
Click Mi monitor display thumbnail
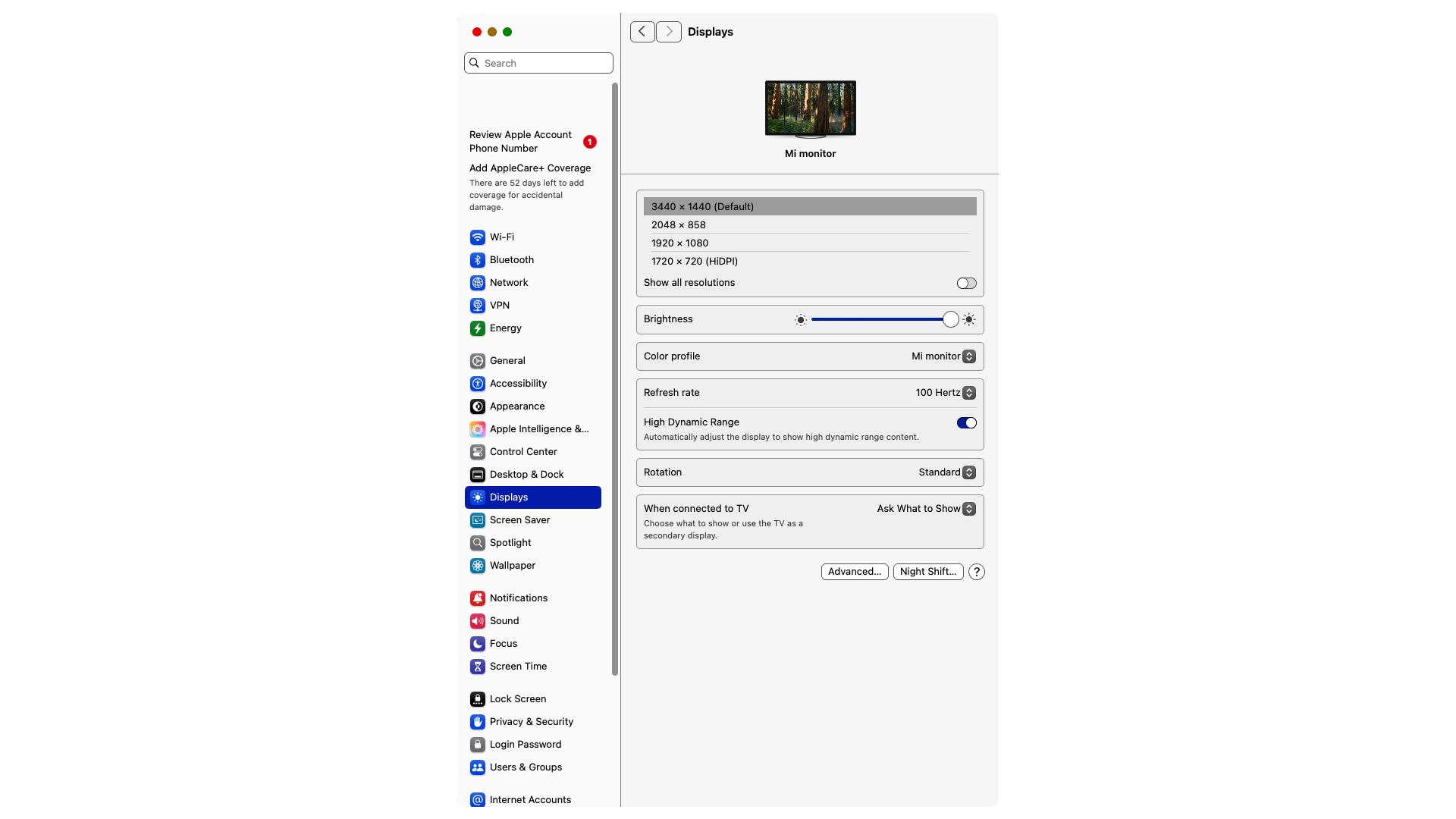811,107
